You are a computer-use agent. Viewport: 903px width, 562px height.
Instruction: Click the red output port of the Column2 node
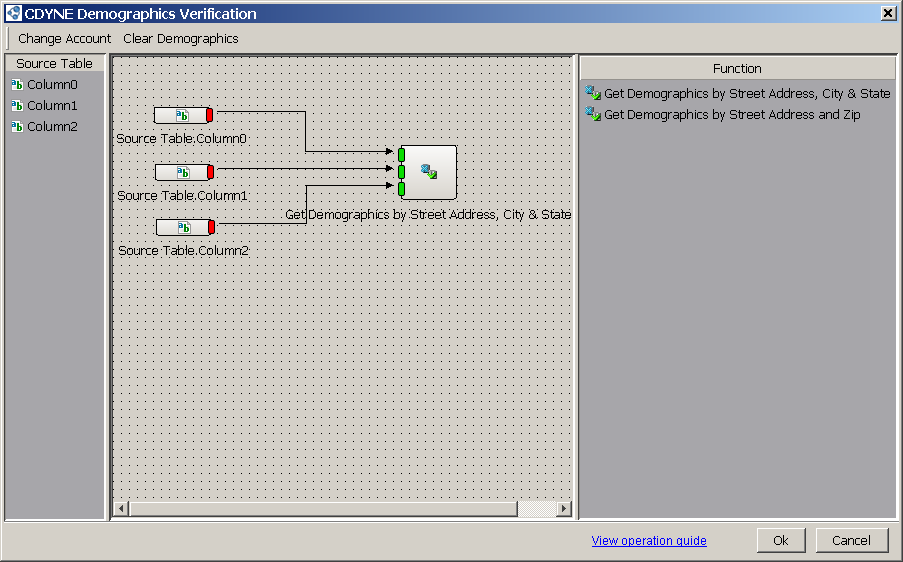pyautogui.click(x=212, y=227)
